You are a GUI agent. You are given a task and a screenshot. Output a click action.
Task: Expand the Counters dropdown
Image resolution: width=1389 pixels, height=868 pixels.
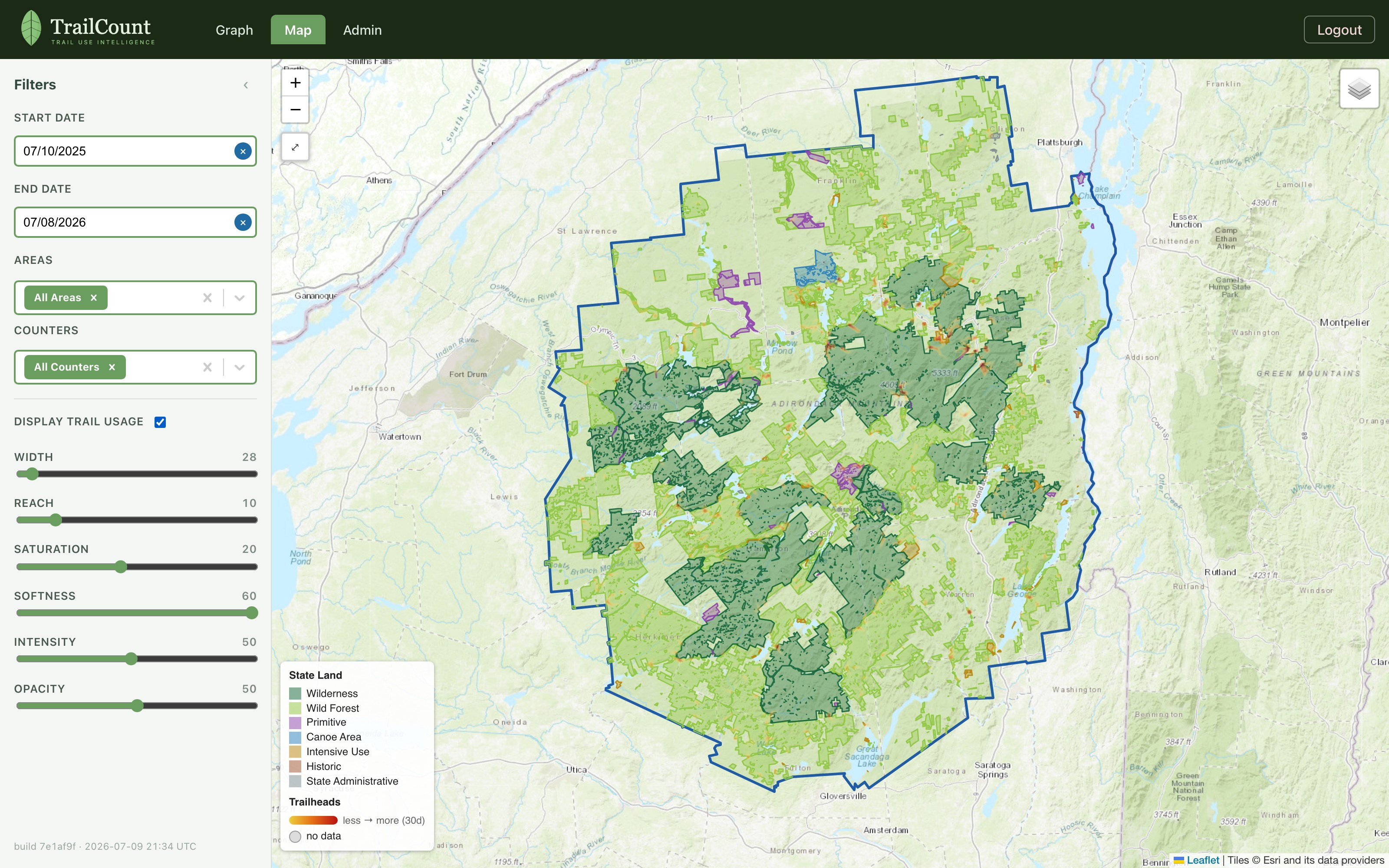click(239, 367)
